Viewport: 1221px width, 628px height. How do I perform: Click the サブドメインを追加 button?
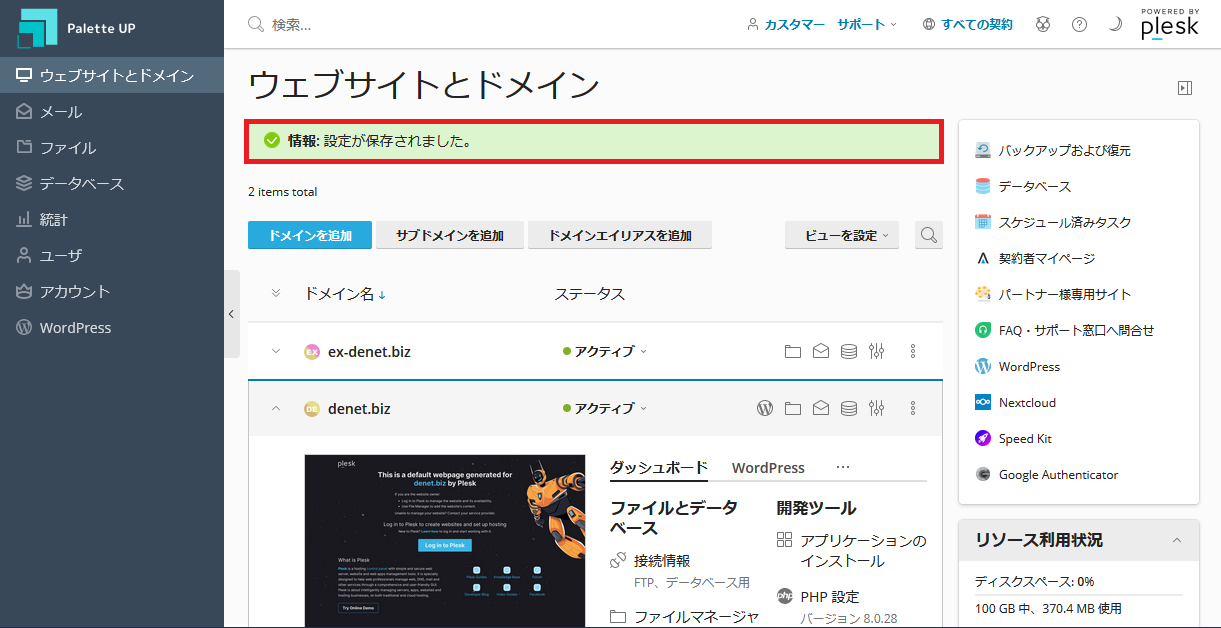click(449, 235)
